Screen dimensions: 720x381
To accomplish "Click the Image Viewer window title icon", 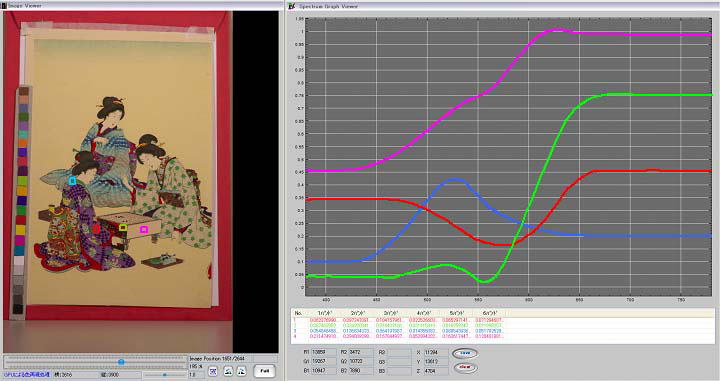I will pyautogui.click(x=4, y=6).
